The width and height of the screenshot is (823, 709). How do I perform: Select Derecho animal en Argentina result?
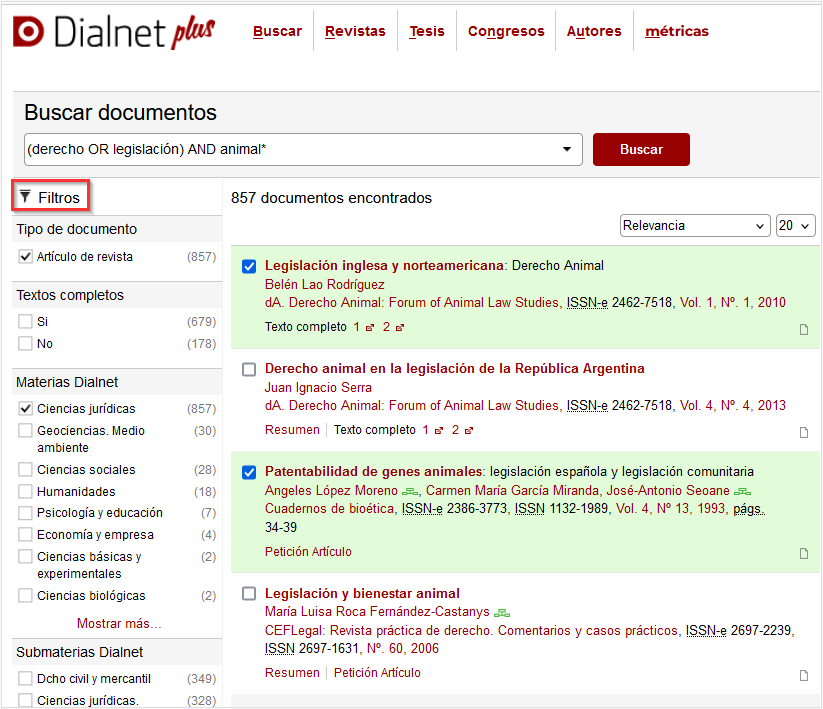coord(249,369)
